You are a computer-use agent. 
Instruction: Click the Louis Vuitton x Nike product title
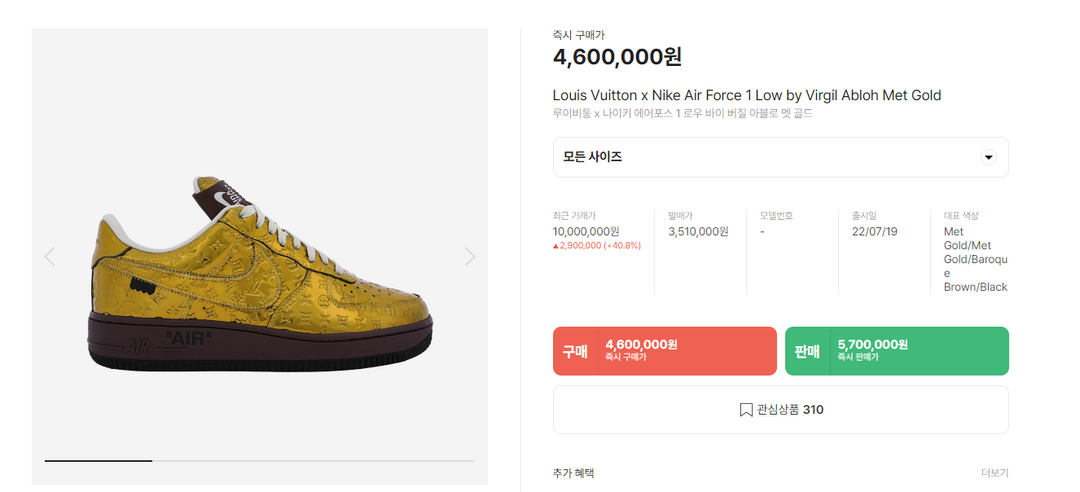tap(746, 95)
